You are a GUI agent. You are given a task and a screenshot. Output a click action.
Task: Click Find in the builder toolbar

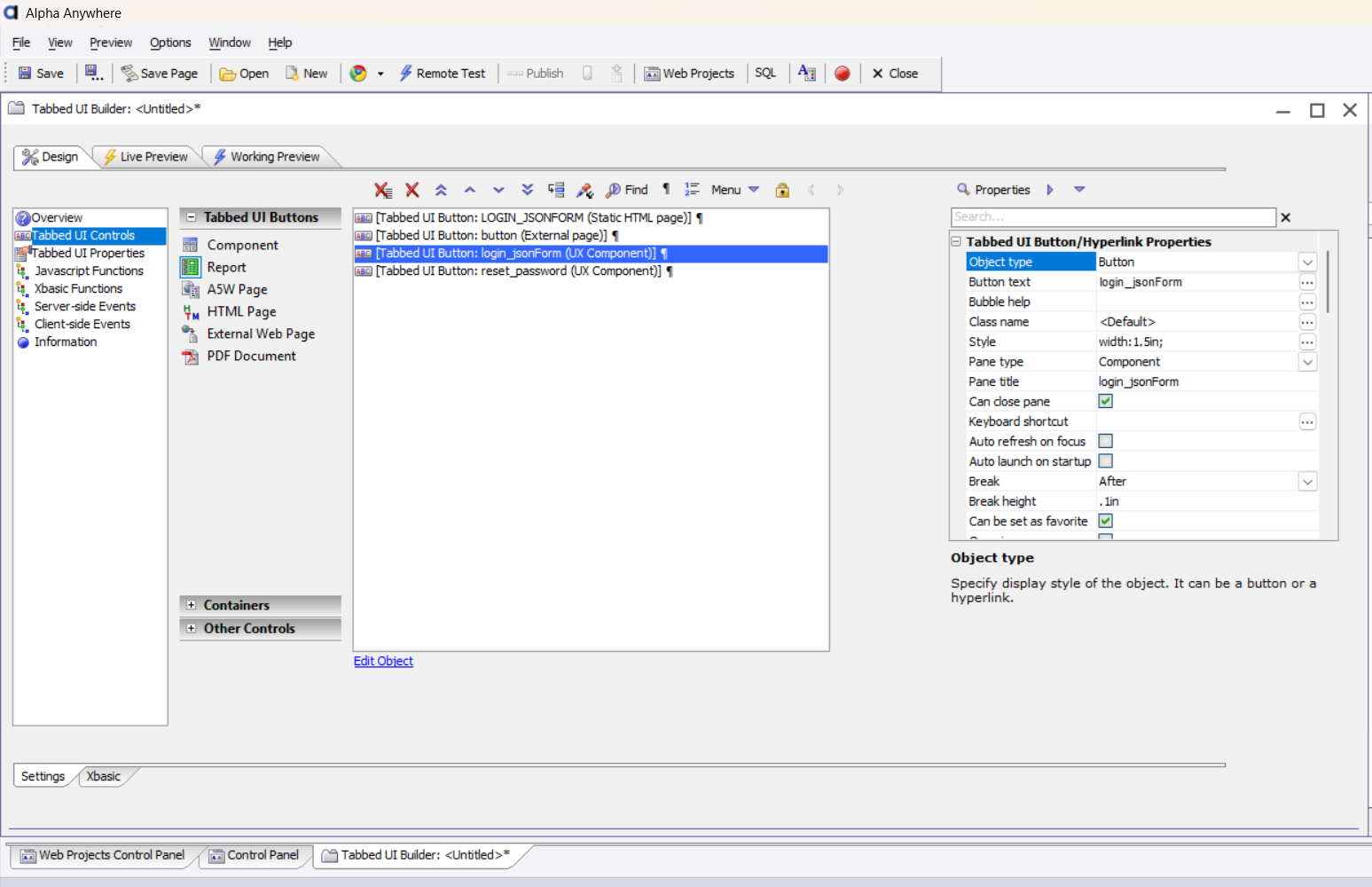[x=627, y=190]
